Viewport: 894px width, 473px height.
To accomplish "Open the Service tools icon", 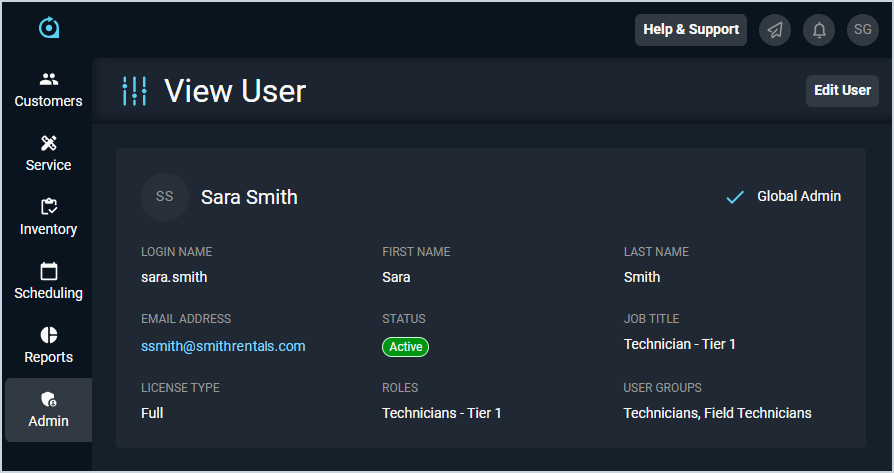I will 48,143.
